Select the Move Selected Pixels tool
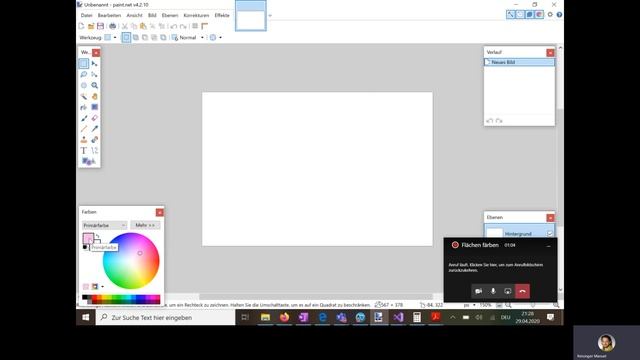Image resolution: width=640 pixels, height=360 pixels. coord(95,64)
